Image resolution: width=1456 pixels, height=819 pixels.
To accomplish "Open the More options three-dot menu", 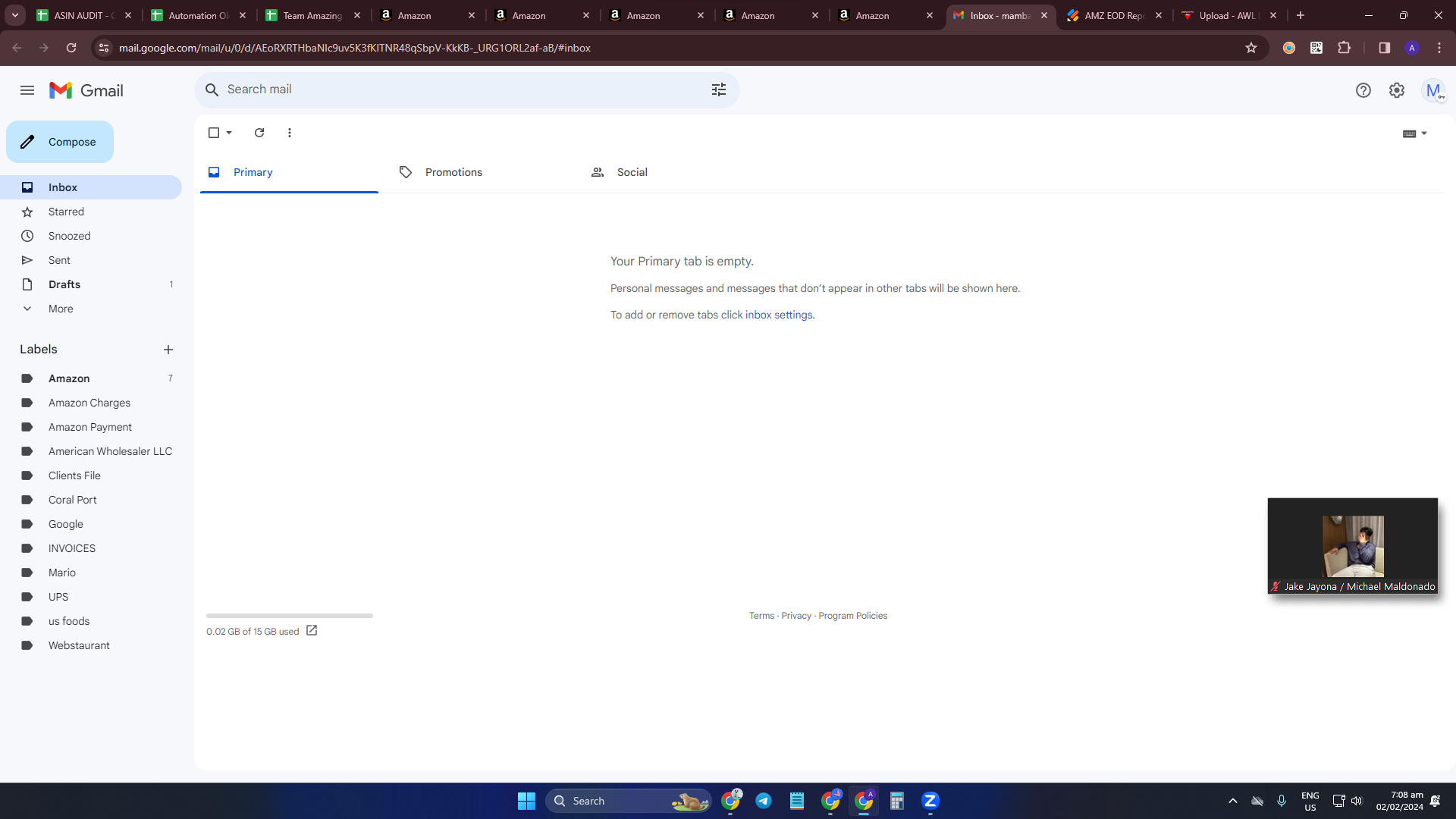I will (x=290, y=133).
